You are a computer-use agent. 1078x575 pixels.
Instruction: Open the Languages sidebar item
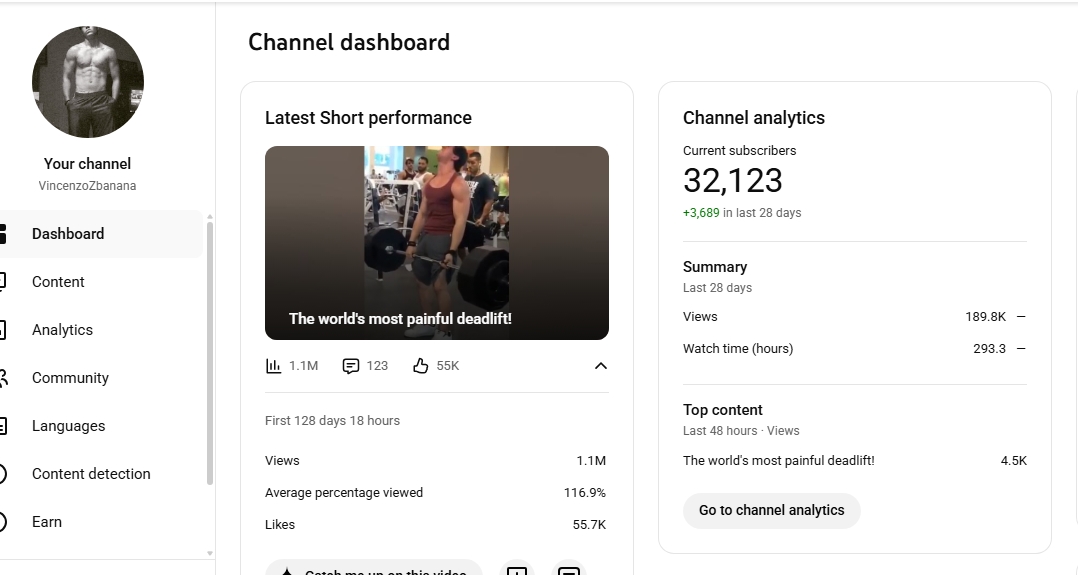coord(102,426)
